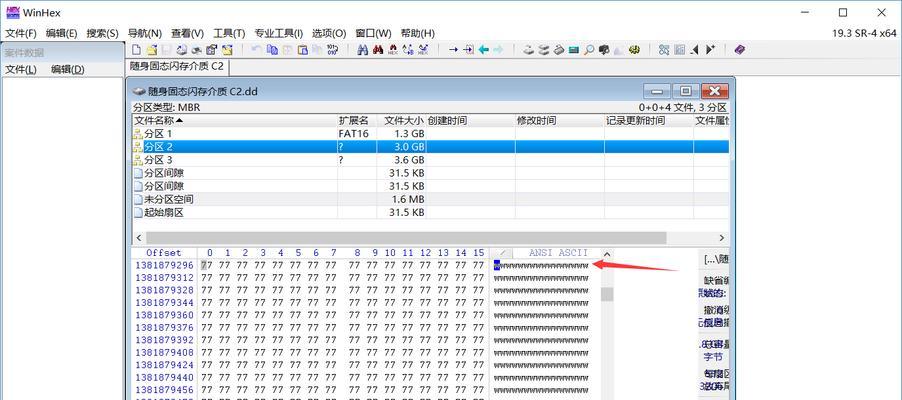Click hex view scroll up arrow
Viewport: 902px width, 400px height.
pos(607,253)
